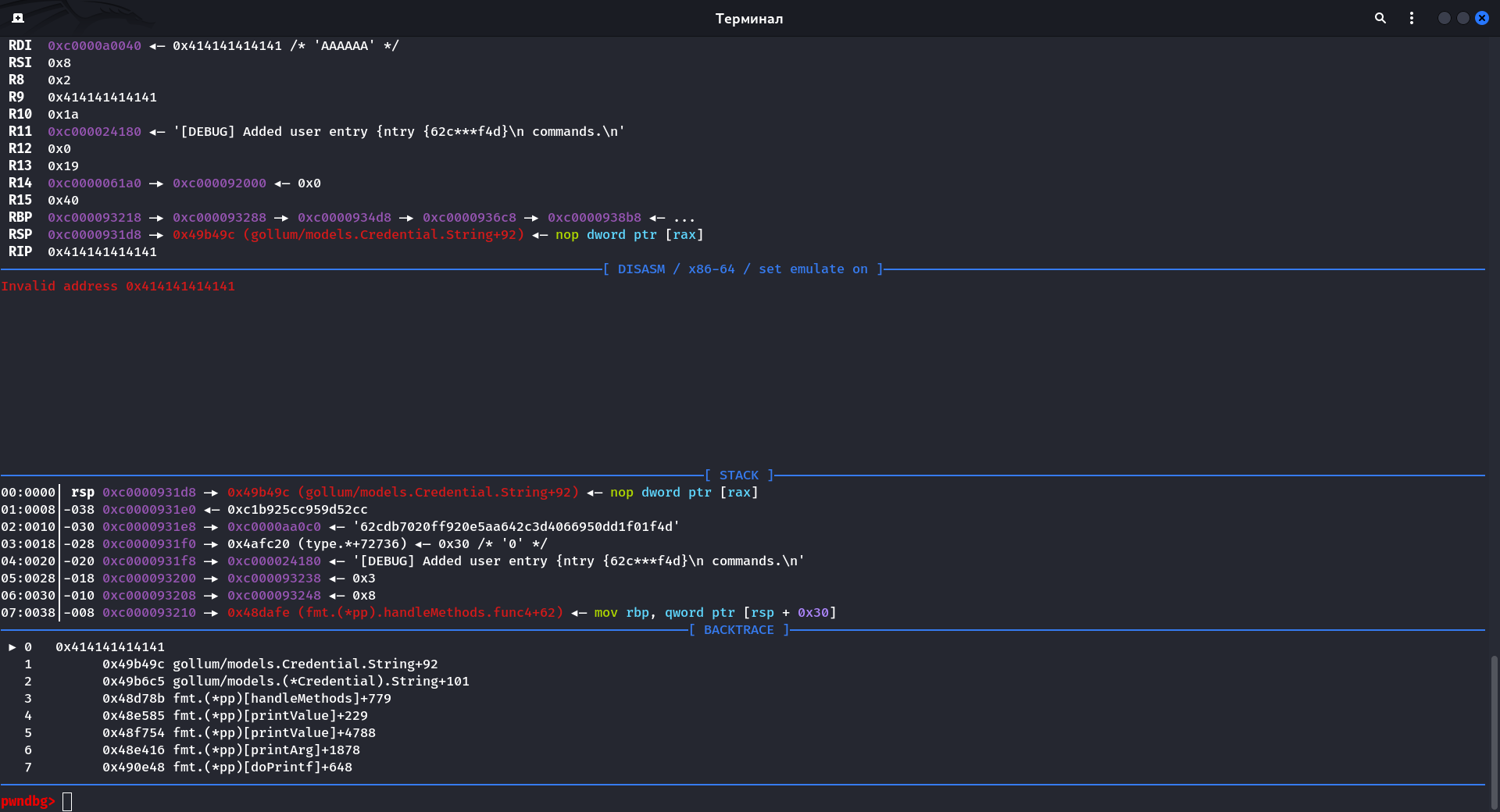Click the DISASM section header
The height and width of the screenshot is (812, 1500).
point(642,269)
